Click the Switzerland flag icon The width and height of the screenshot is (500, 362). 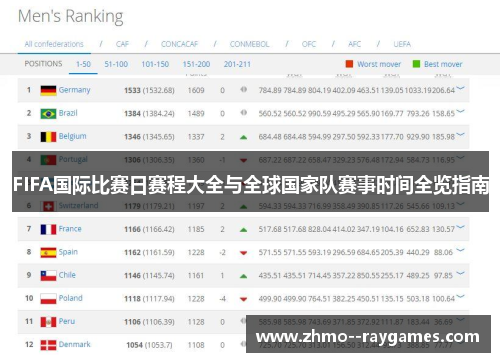point(48,206)
